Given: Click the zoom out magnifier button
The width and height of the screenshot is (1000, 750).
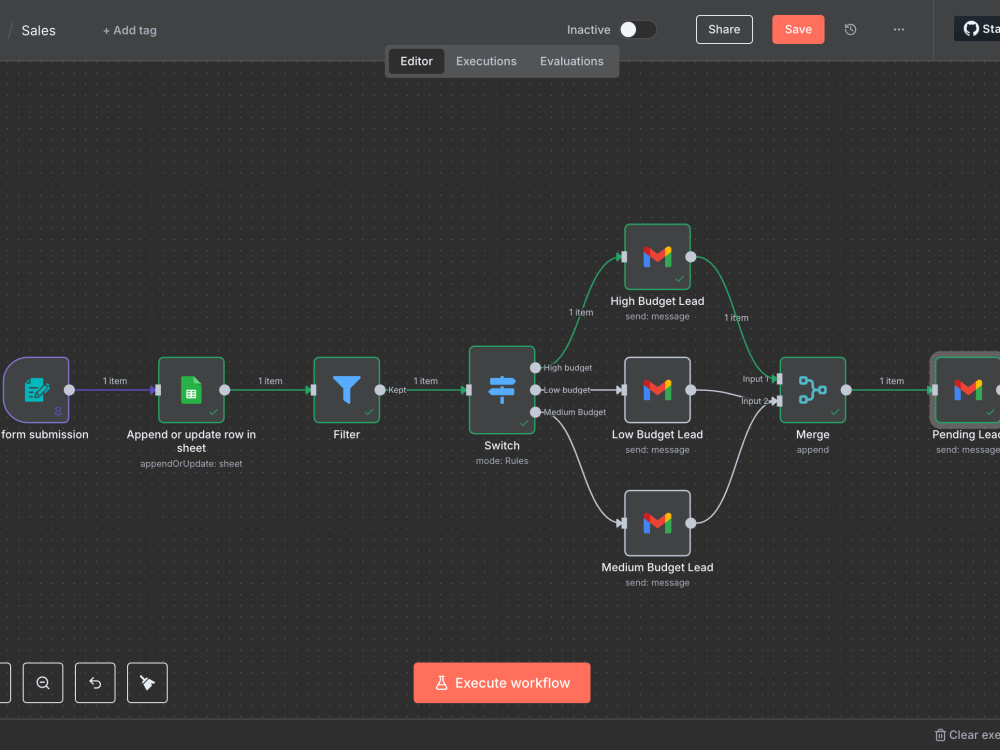Looking at the screenshot, I should 43,682.
